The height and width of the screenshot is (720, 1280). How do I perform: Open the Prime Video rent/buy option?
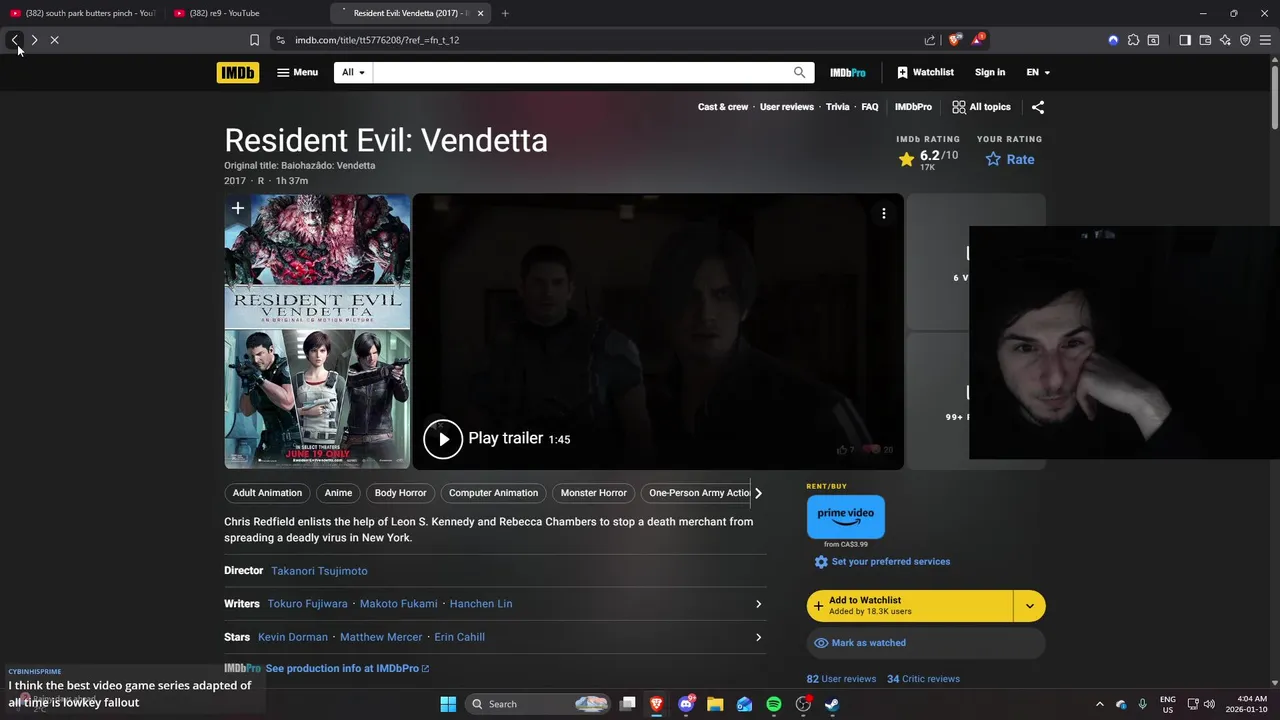coord(846,516)
